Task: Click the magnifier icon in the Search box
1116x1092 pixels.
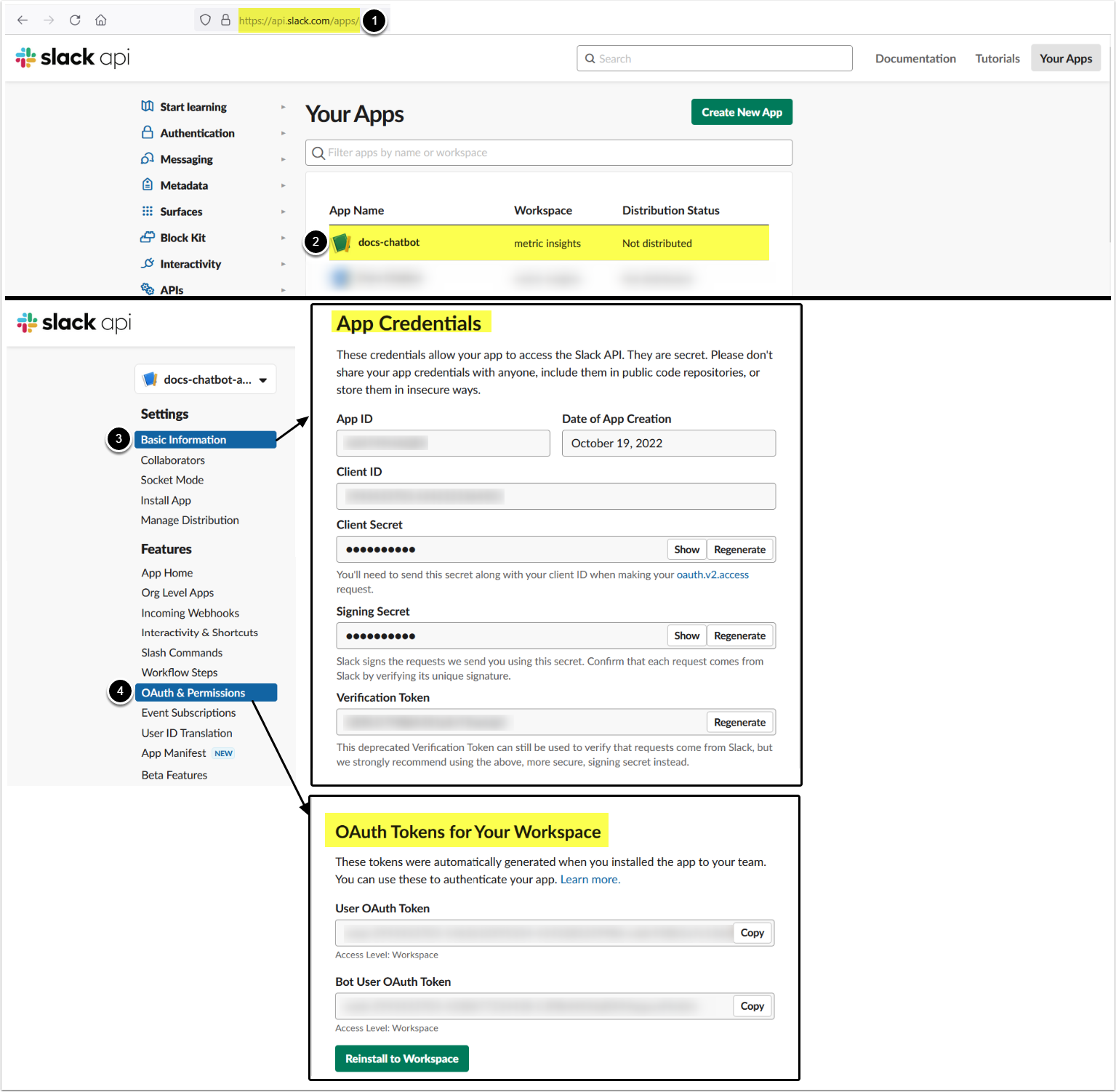Action: click(590, 59)
